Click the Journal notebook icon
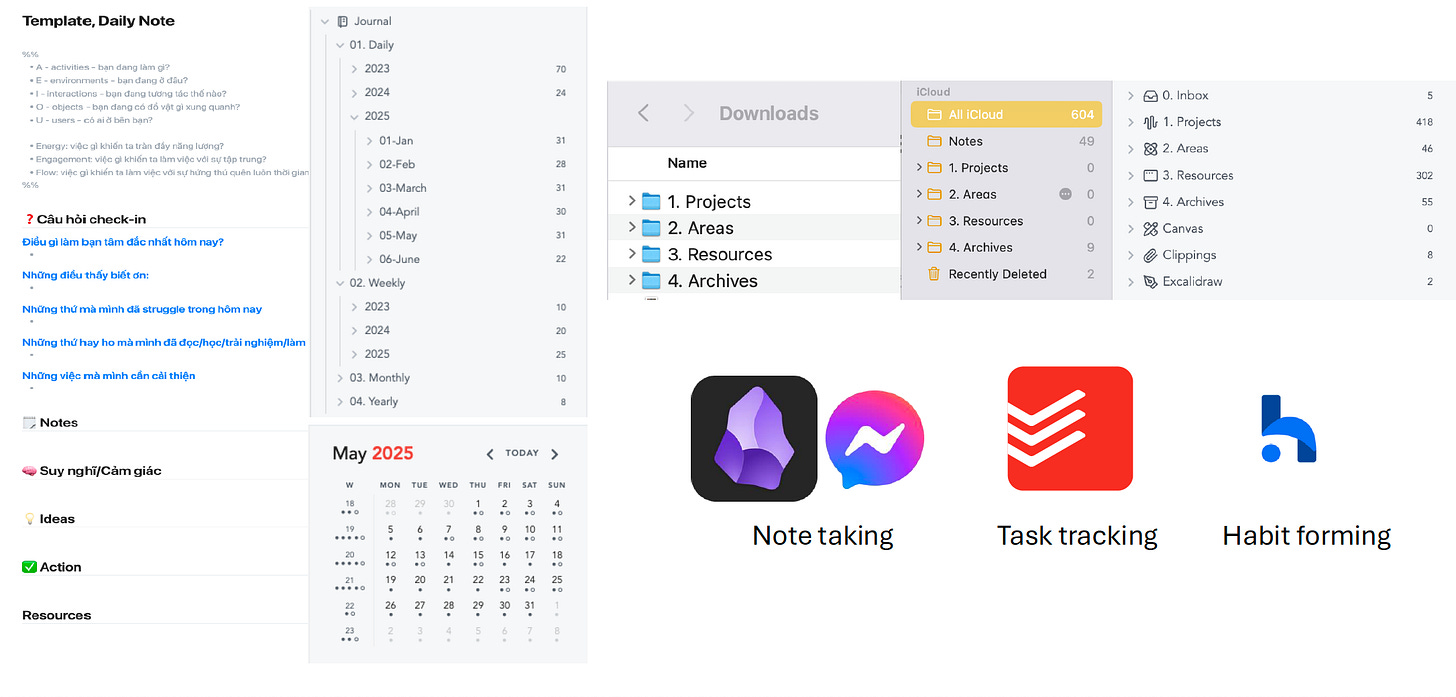 343,21
